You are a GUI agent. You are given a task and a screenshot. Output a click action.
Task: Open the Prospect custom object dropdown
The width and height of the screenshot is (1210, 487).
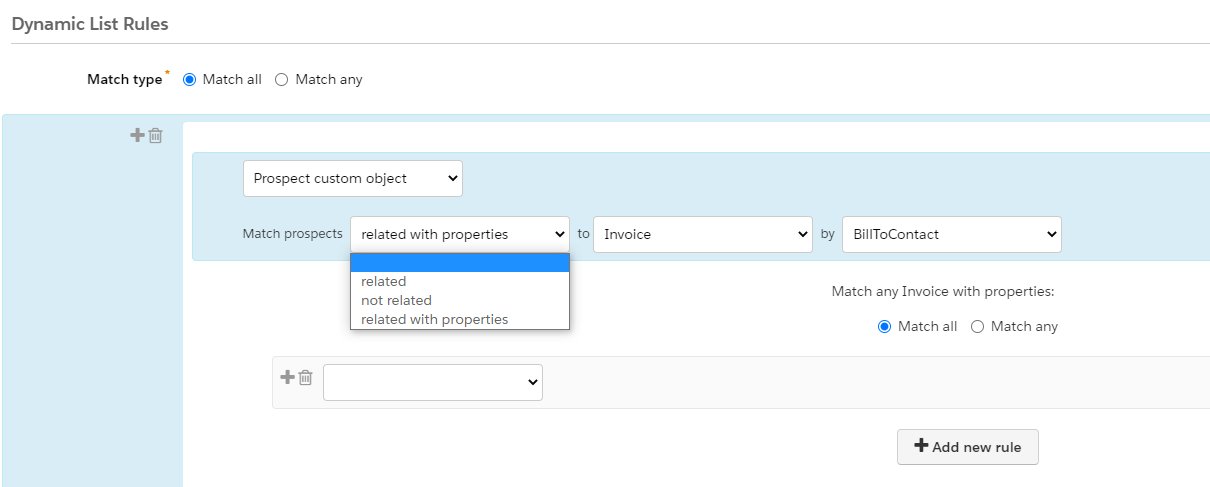pos(352,179)
